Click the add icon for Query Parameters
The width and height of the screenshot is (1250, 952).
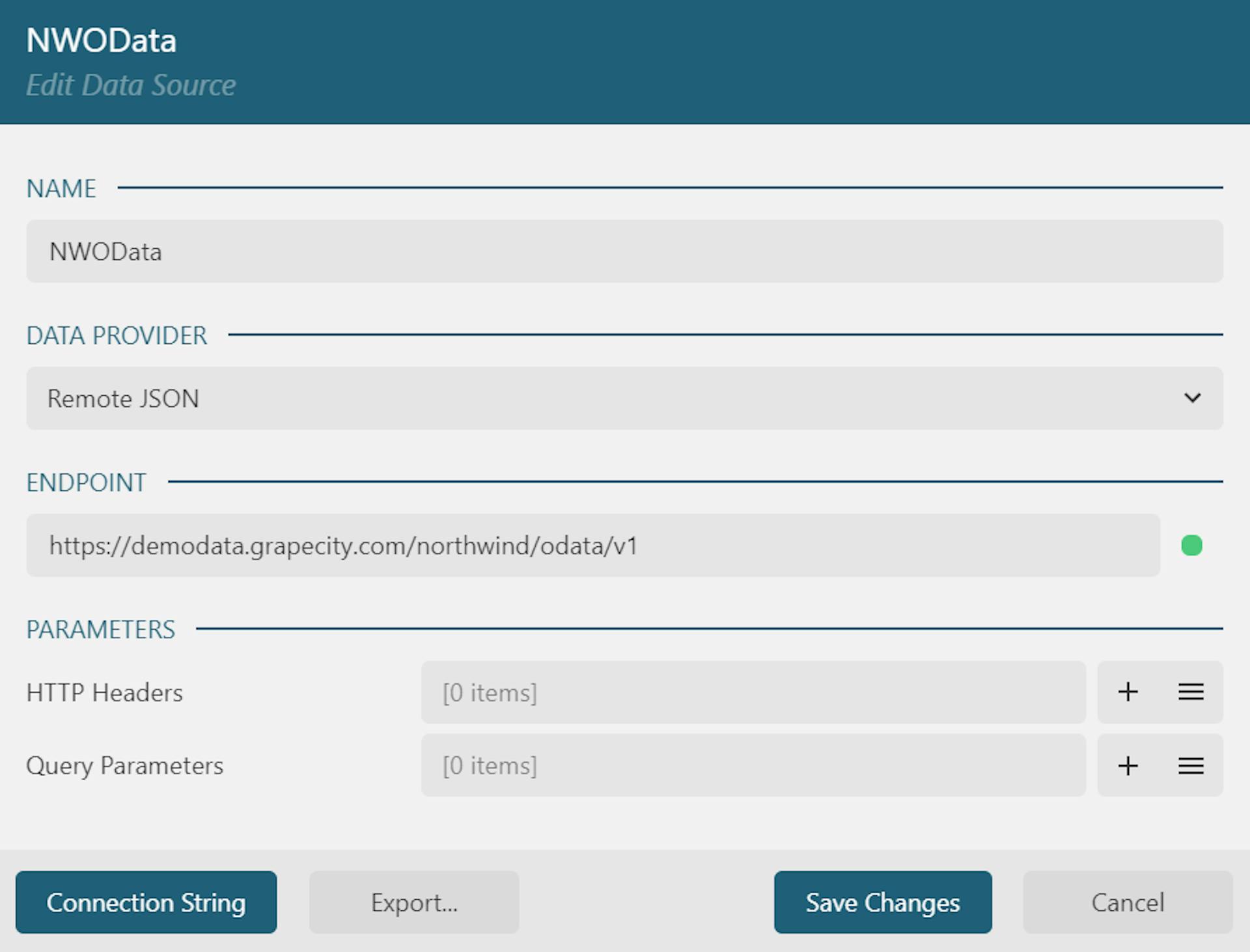tap(1128, 765)
